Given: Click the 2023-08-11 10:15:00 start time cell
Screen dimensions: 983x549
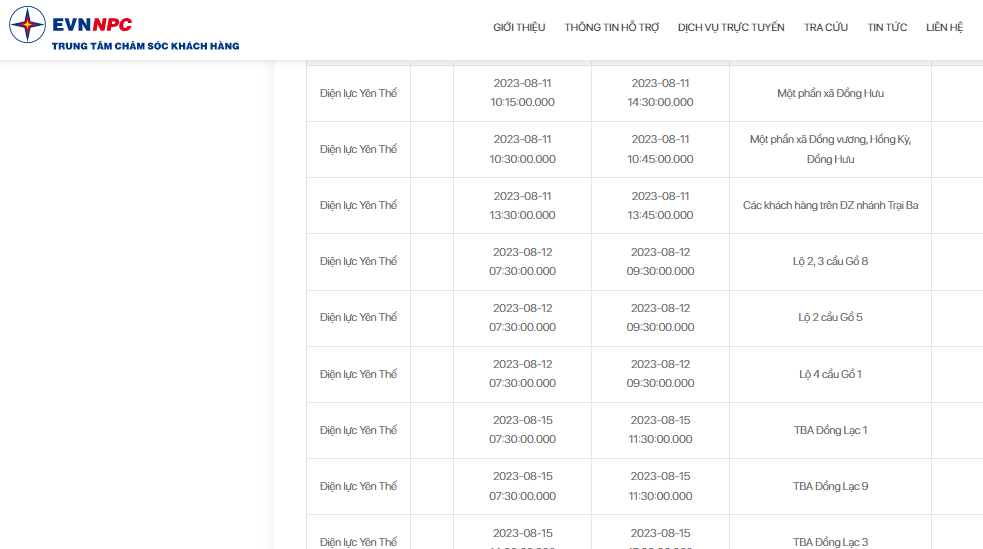Looking at the screenshot, I should pos(522,93).
